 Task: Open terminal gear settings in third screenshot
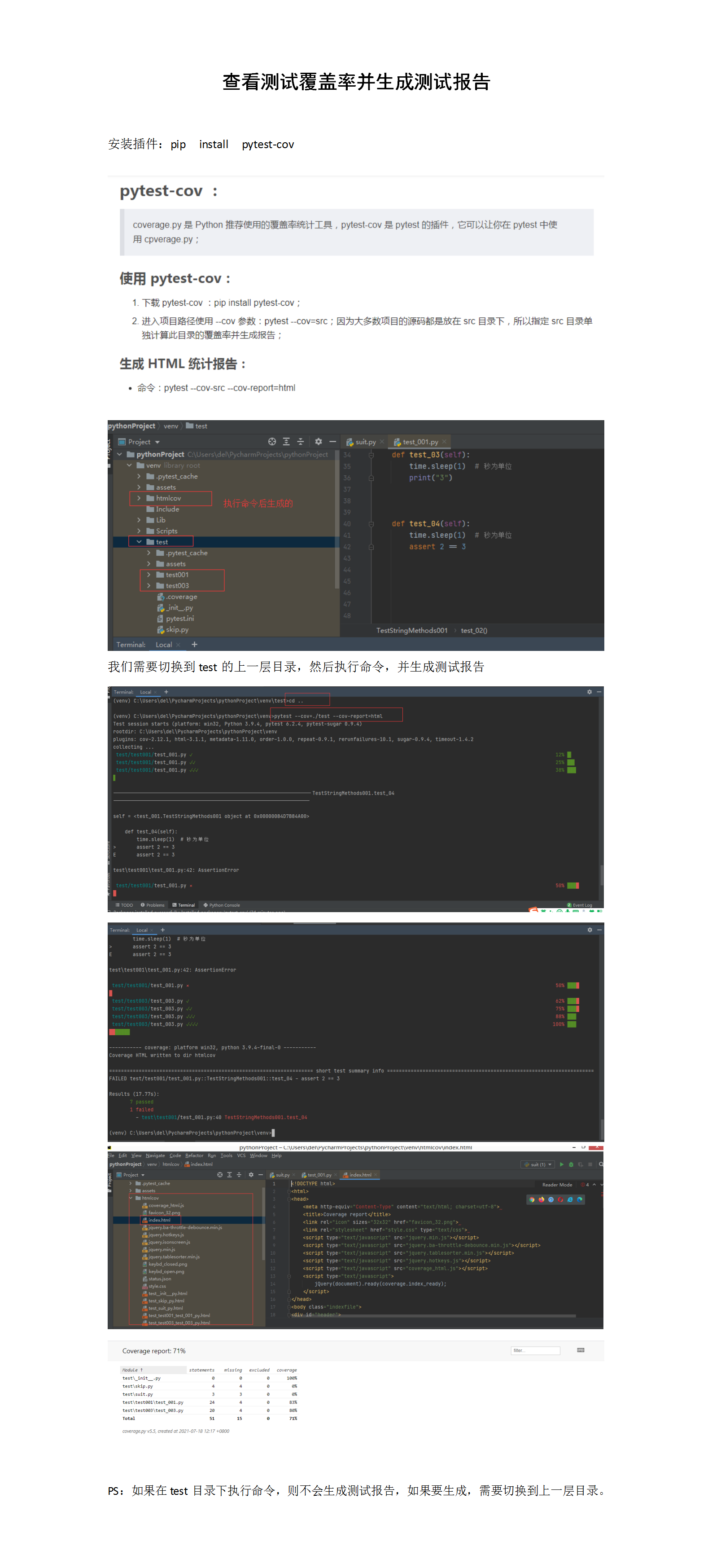tap(589, 930)
